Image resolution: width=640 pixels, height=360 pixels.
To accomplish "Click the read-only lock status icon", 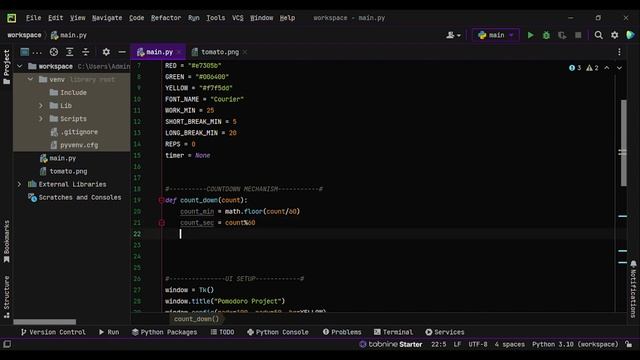I will (629, 344).
